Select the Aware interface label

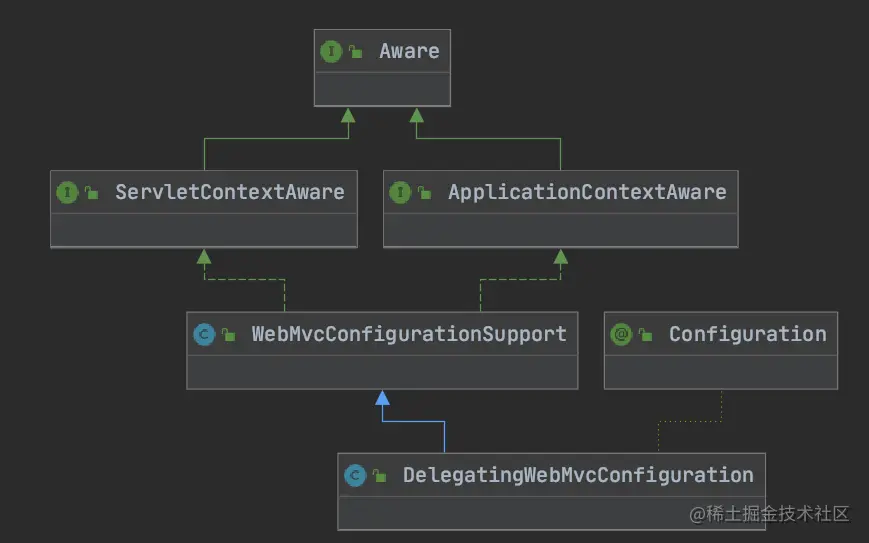409,51
